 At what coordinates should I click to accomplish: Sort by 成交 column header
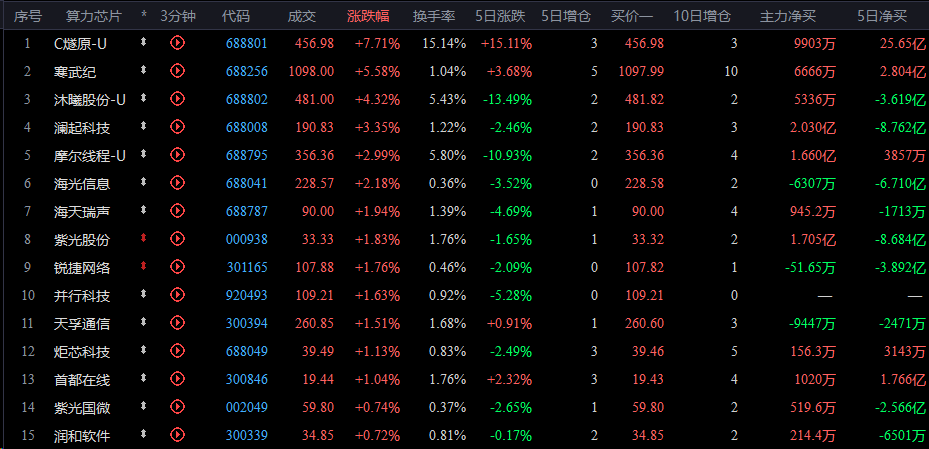302,17
